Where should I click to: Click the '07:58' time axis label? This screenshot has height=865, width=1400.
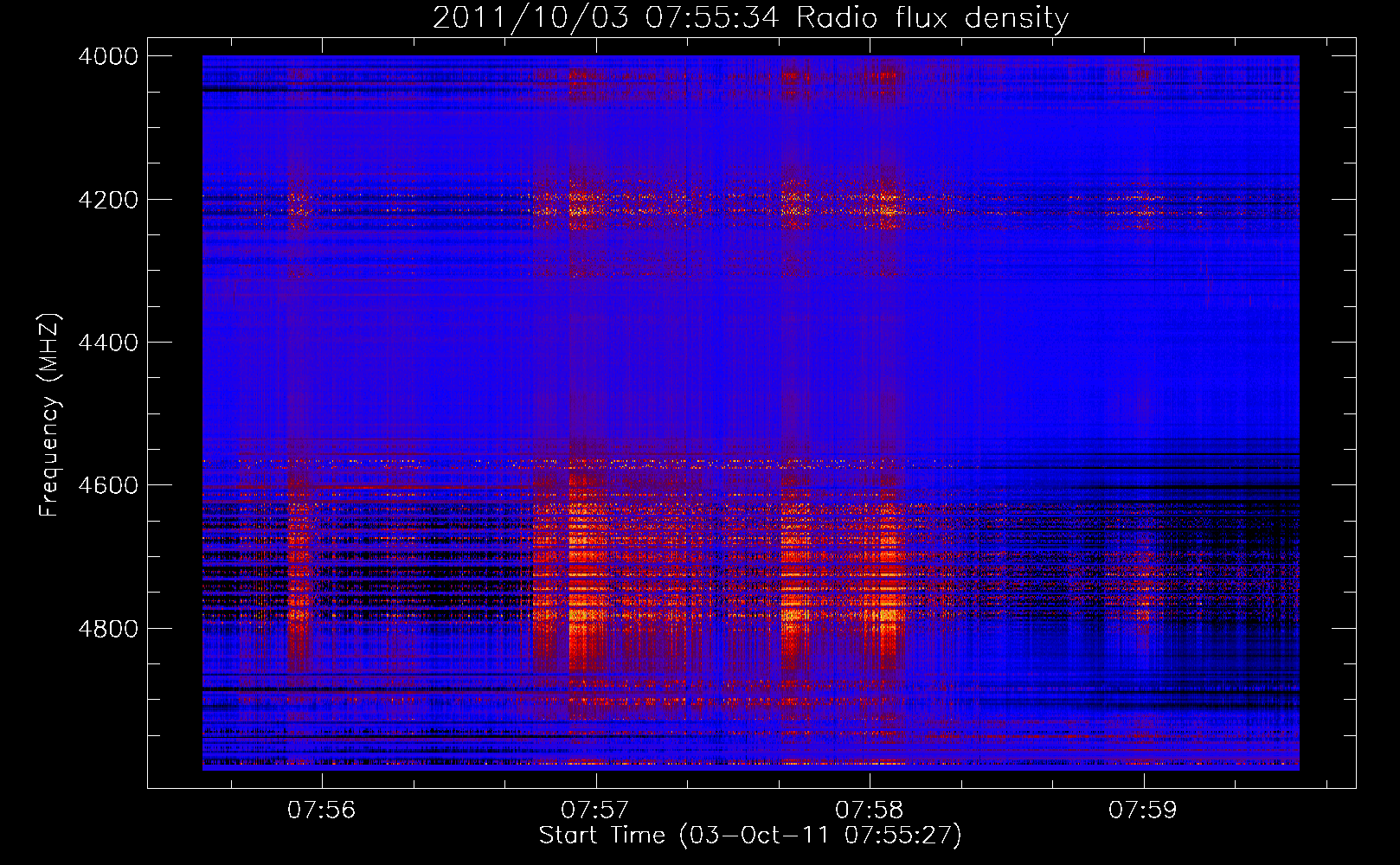[x=870, y=811]
